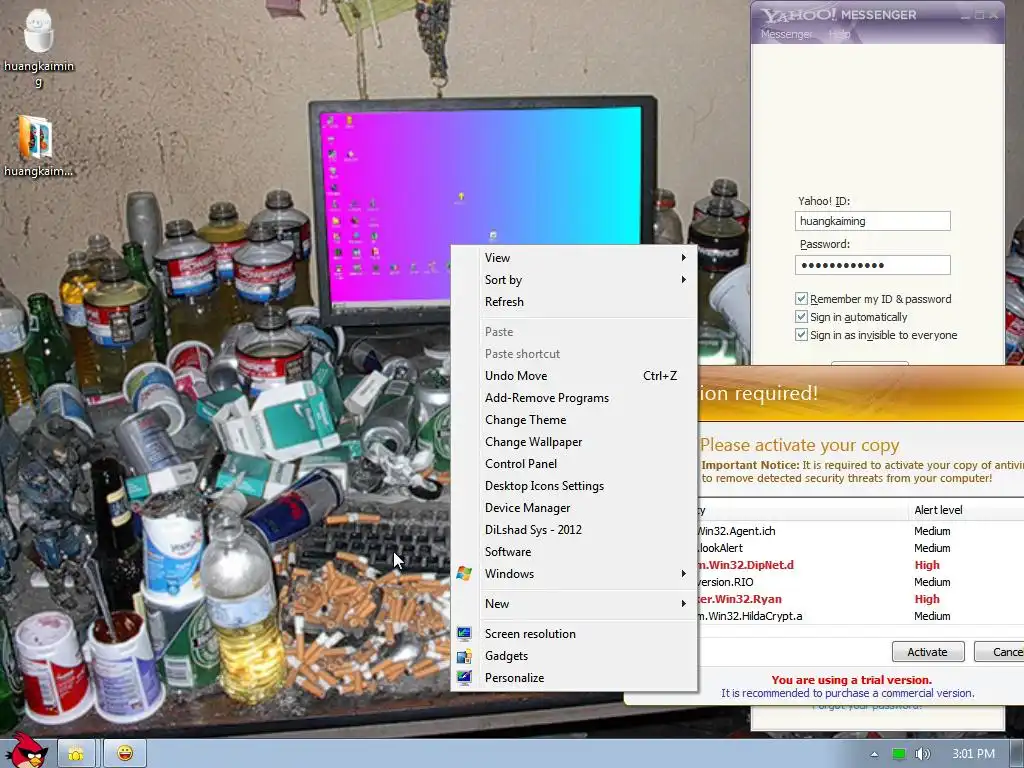Choose Software from the context menu

click(x=573, y=552)
